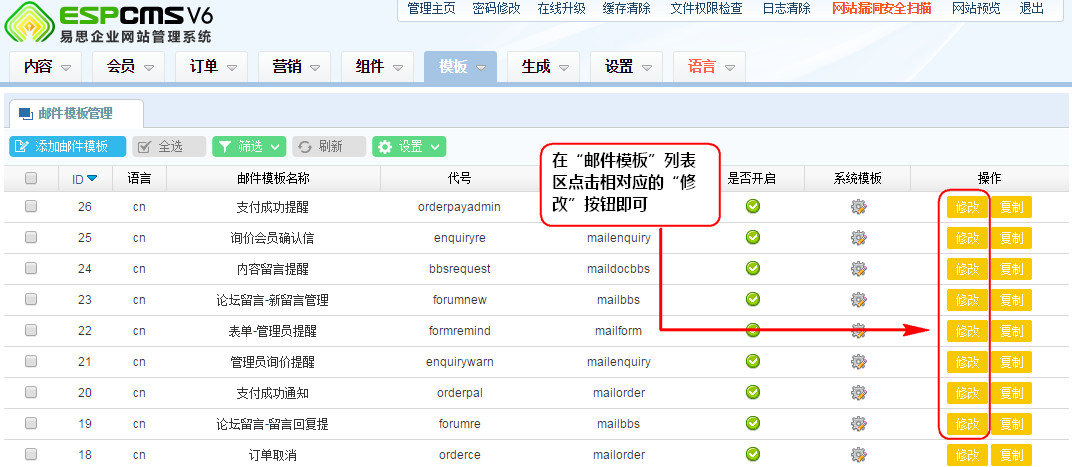Toggle enabled status for 询价会员确认信 row

pyautogui.click(x=753, y=237)
